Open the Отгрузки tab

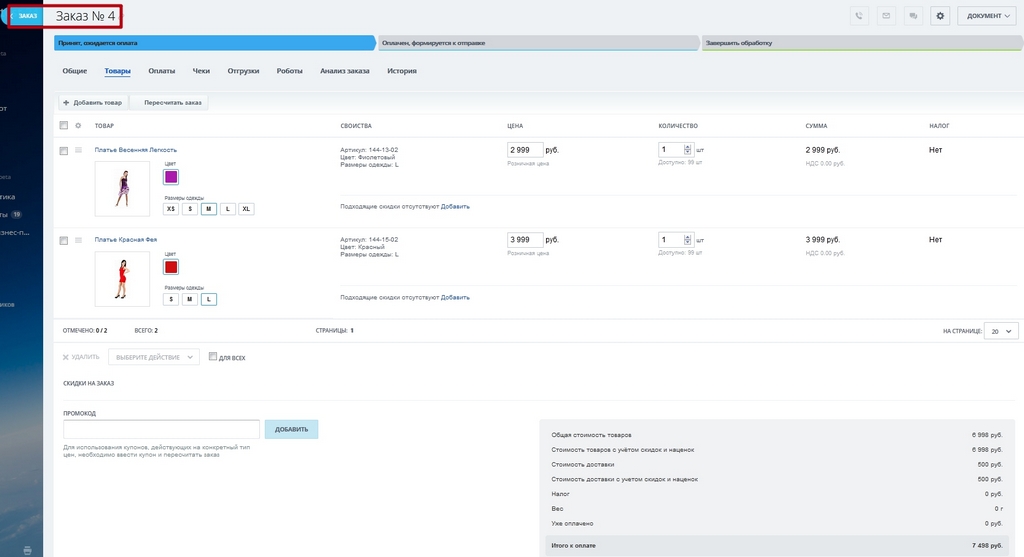coord(243,71)
